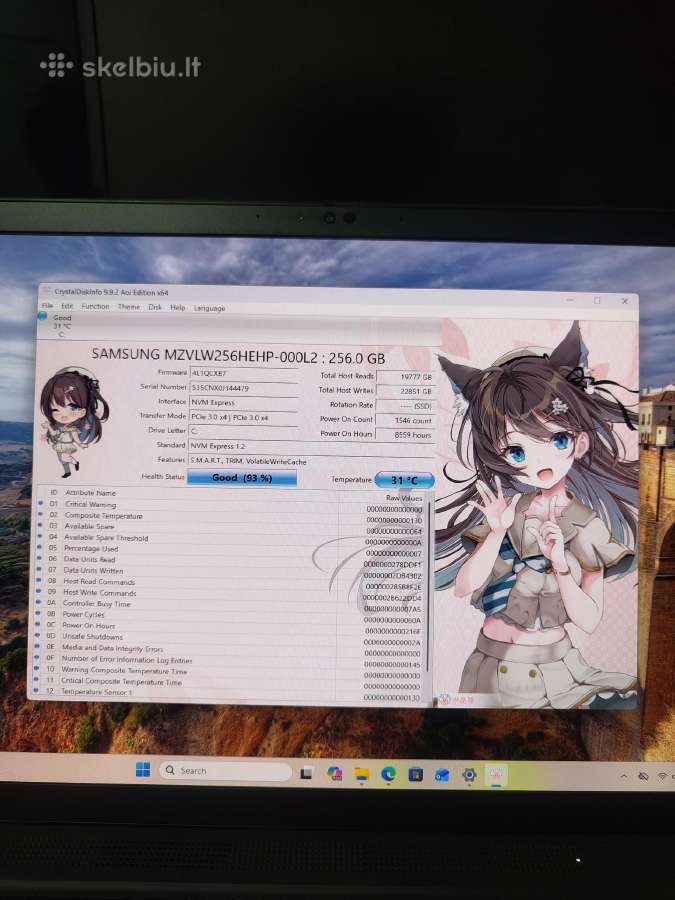
Task: Open the Function menu
Action: tap(95, 307)
